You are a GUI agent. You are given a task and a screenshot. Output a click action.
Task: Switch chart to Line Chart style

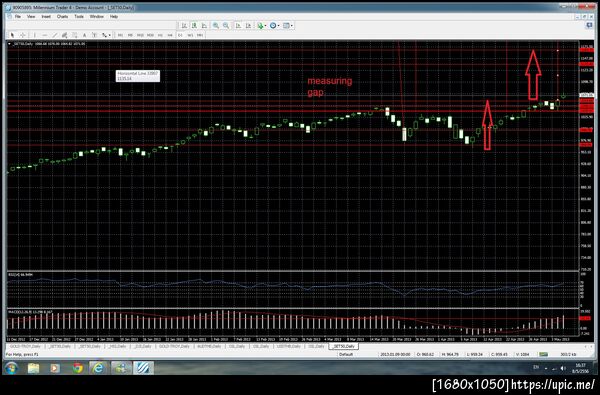pos(204,26)
